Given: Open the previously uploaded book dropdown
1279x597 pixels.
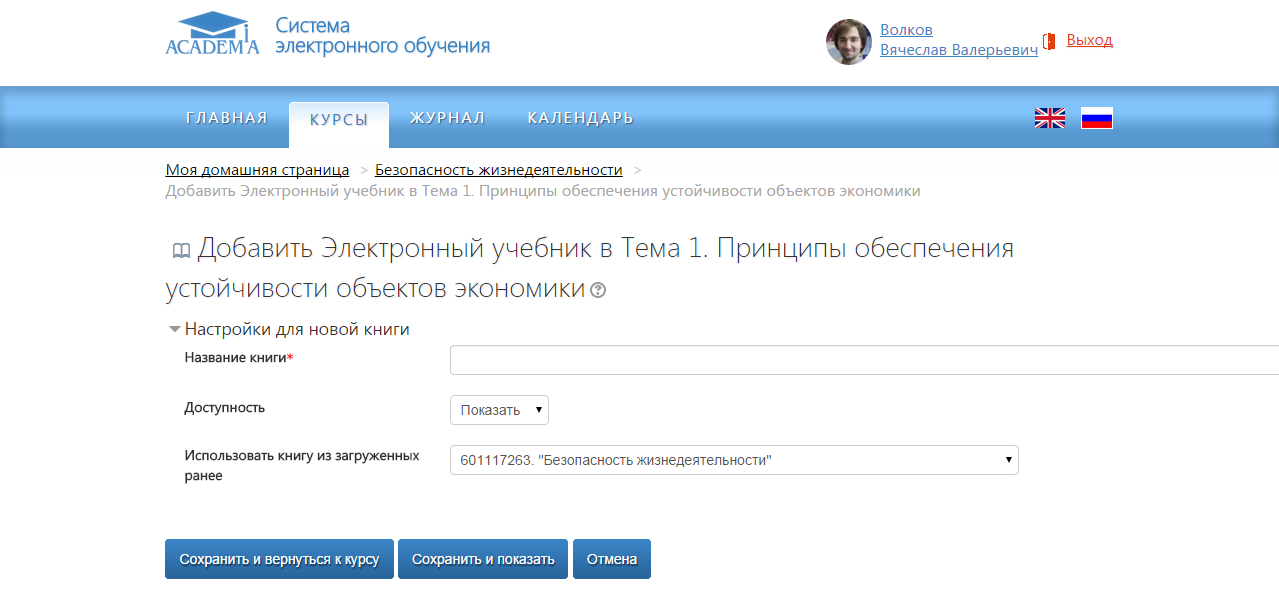Looking at the screenshot, I should (734, 460).
